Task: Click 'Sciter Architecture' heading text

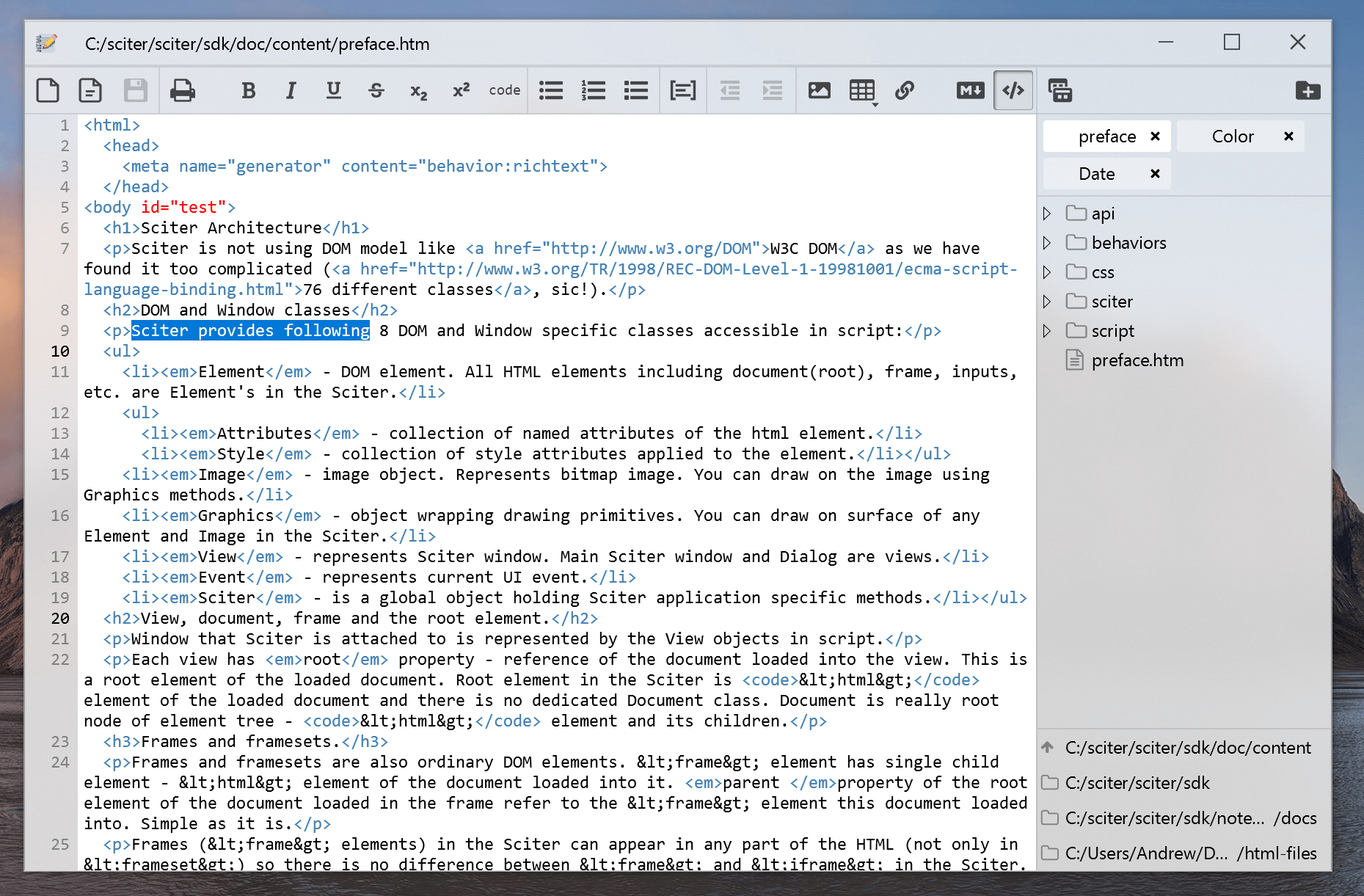Action: pos(231,228)
